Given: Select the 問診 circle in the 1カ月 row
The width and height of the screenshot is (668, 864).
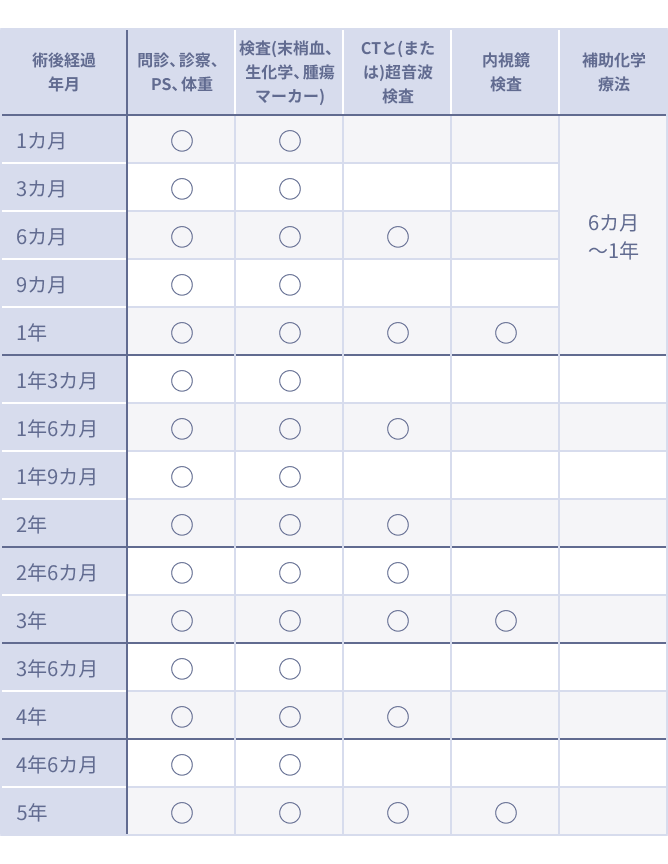Looking at the screenshot, I should point(181,141).
